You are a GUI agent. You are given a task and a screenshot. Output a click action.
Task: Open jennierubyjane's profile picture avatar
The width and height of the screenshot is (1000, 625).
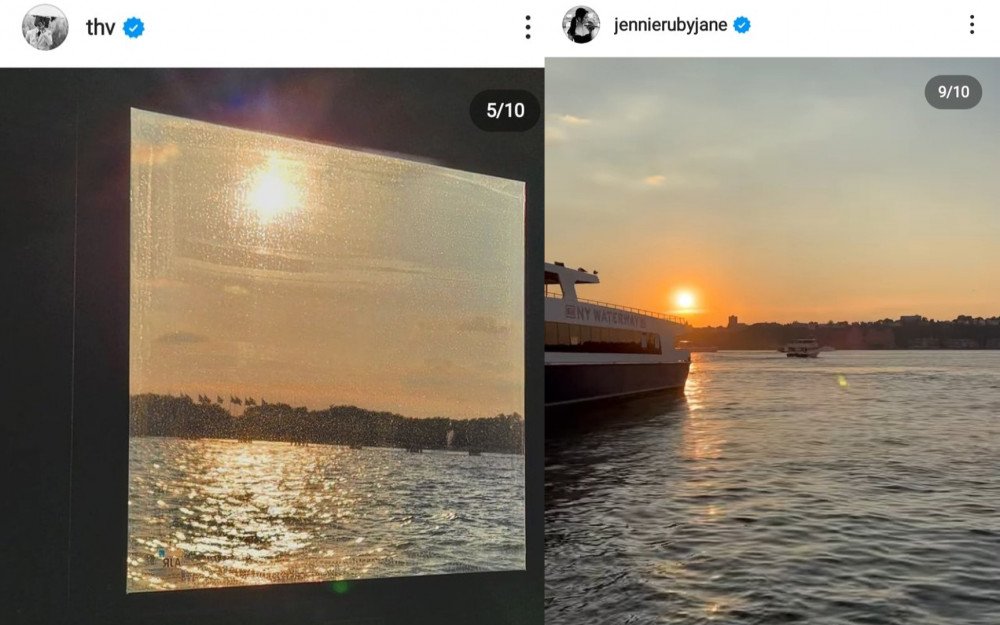point(581,25)
